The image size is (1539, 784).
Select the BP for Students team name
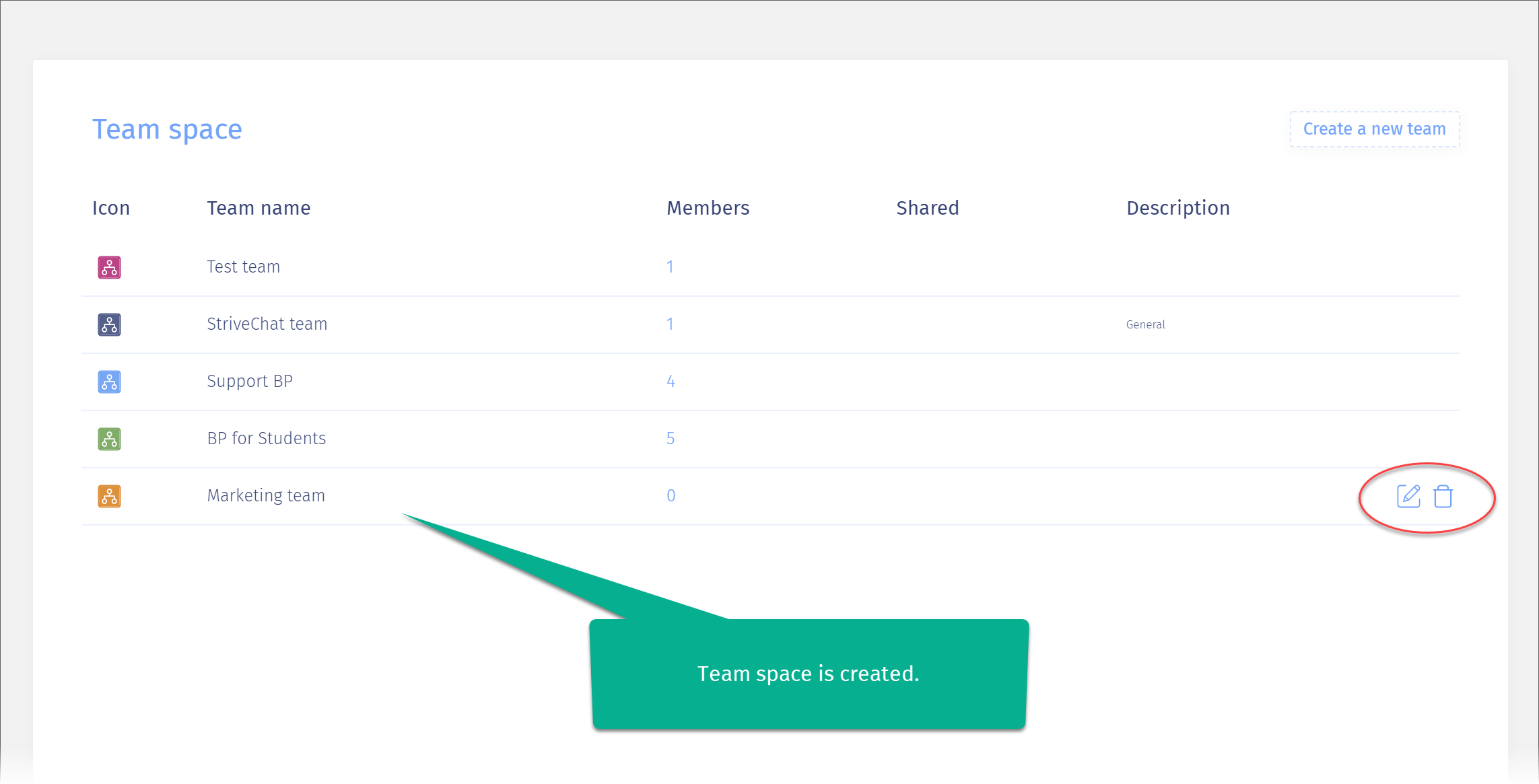coord(266,438)
